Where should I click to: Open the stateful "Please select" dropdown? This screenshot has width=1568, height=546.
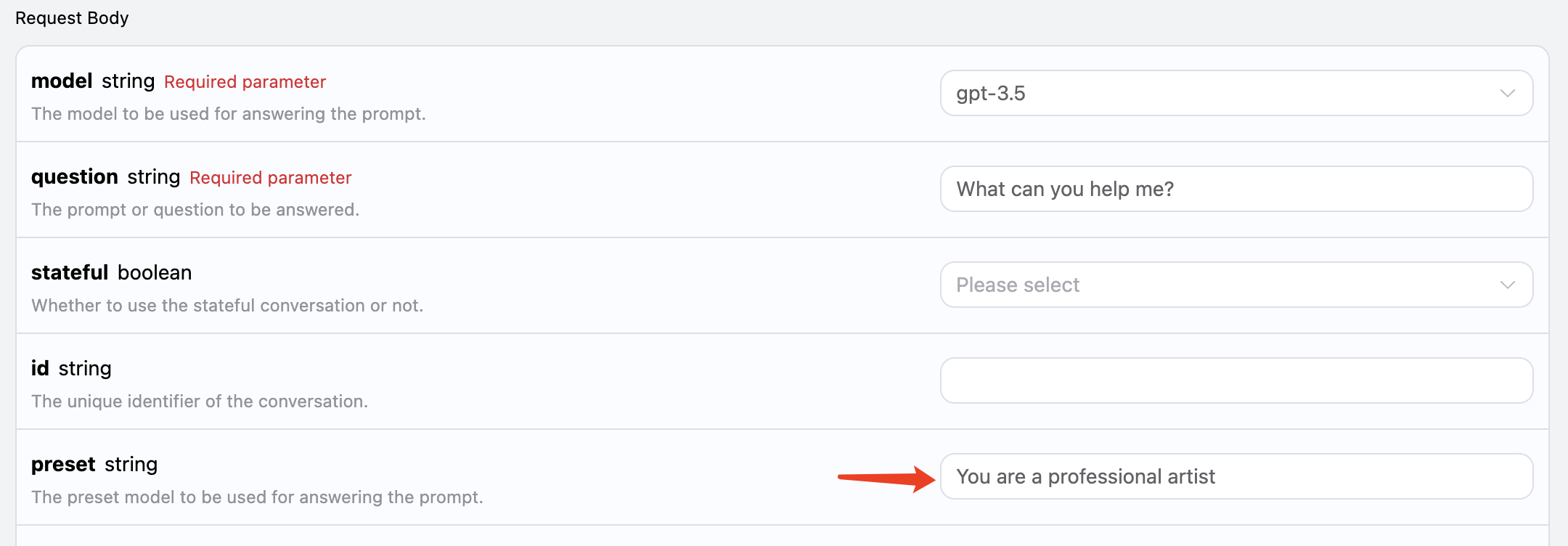click(1227, 285)
